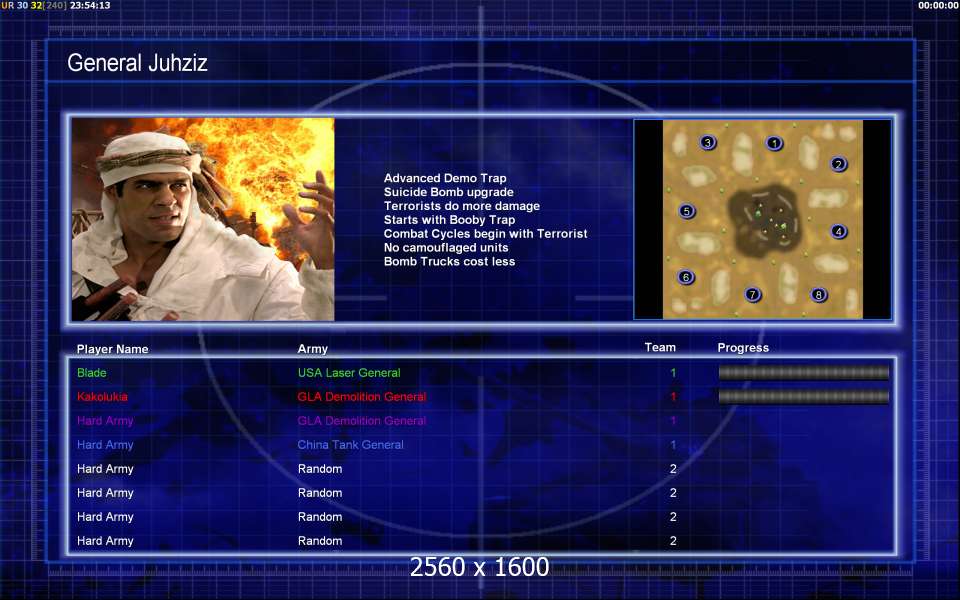The height and width of the screenshot is (600, 960).
Task: Click Kakolukia's team number 1
Action: click(x=673, y=397)
